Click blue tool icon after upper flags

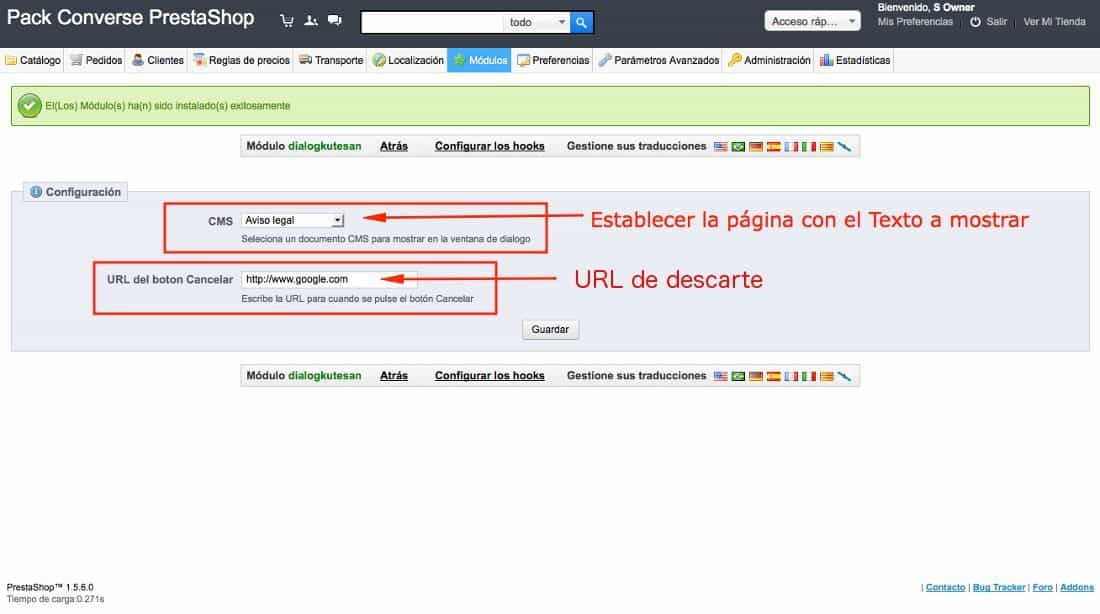click(x=844, y=147)
